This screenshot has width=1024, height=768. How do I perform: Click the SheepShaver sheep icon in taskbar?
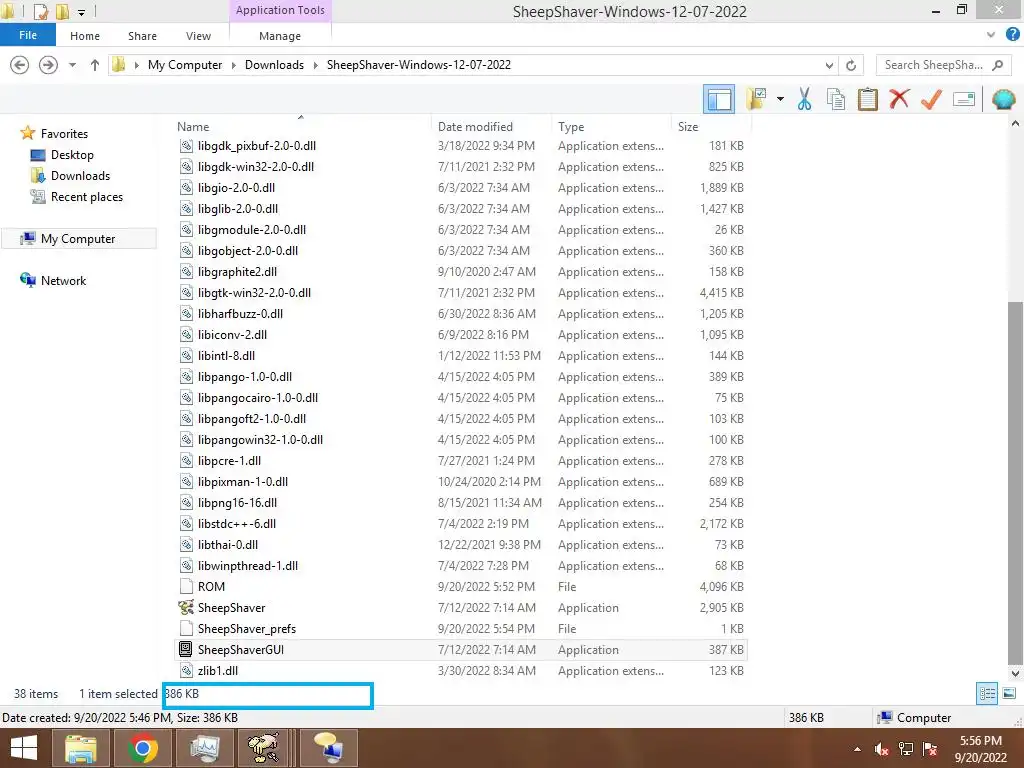[x=263, y=748]
